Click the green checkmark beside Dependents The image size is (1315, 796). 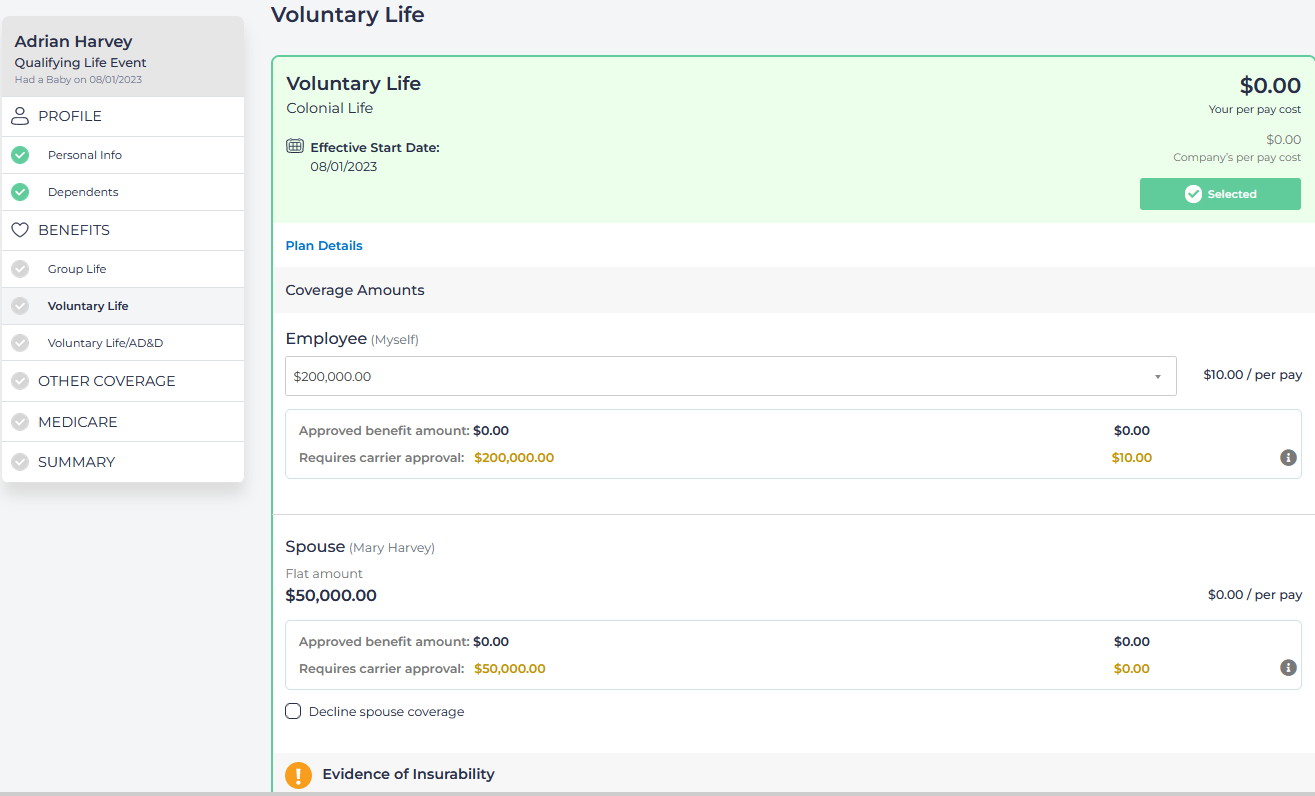pos(20,192)
